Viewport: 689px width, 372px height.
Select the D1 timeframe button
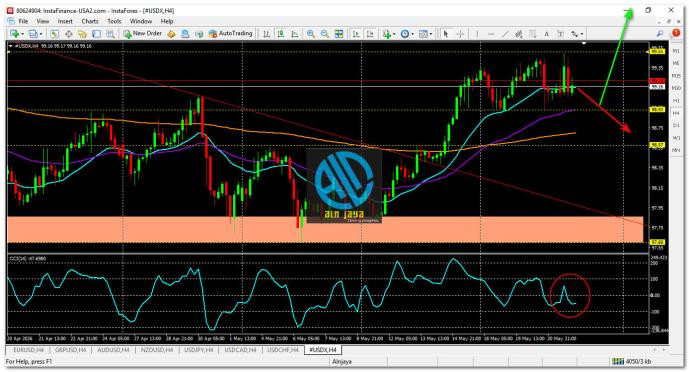[x=676, y=126]
